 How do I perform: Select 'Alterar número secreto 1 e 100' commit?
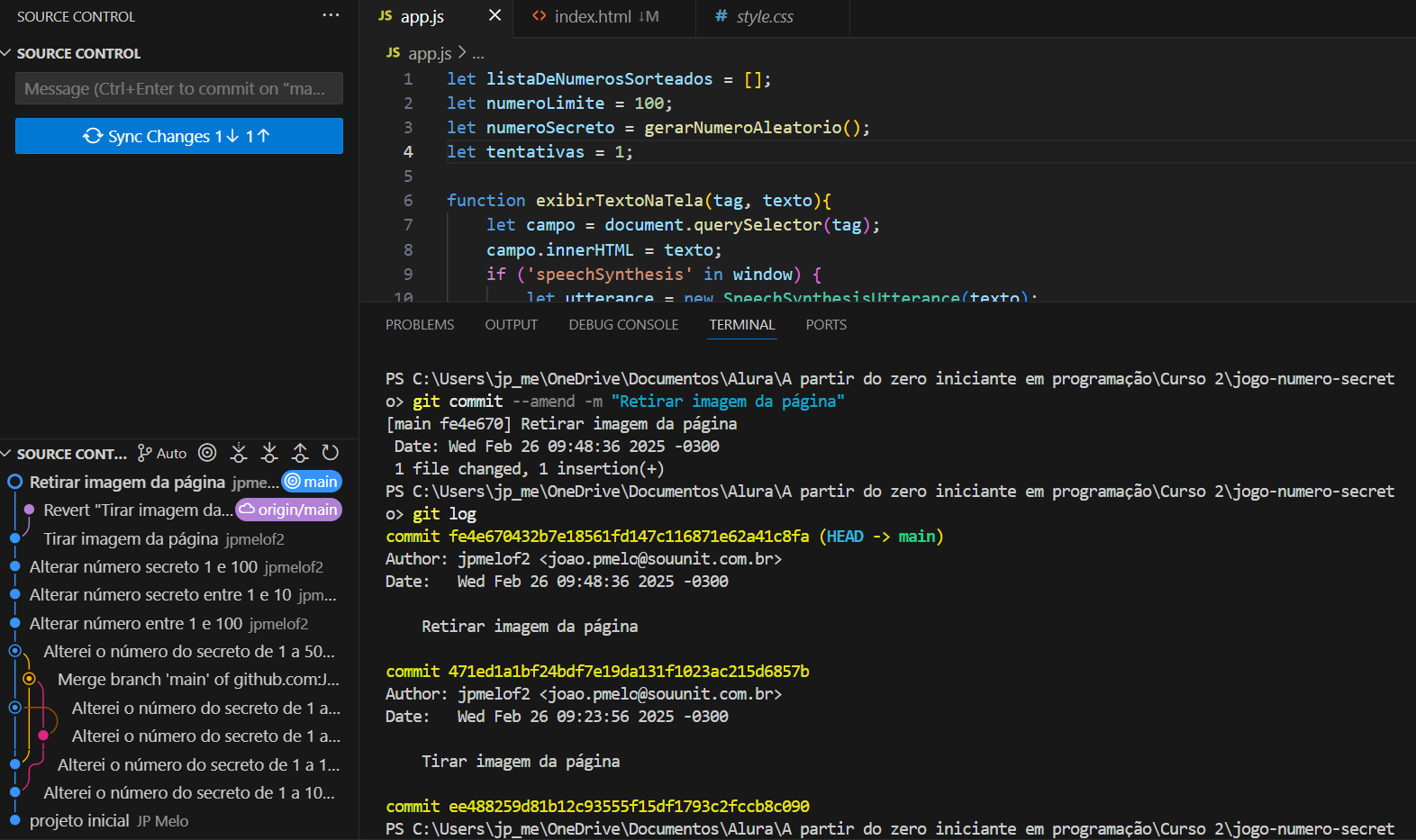179,566
